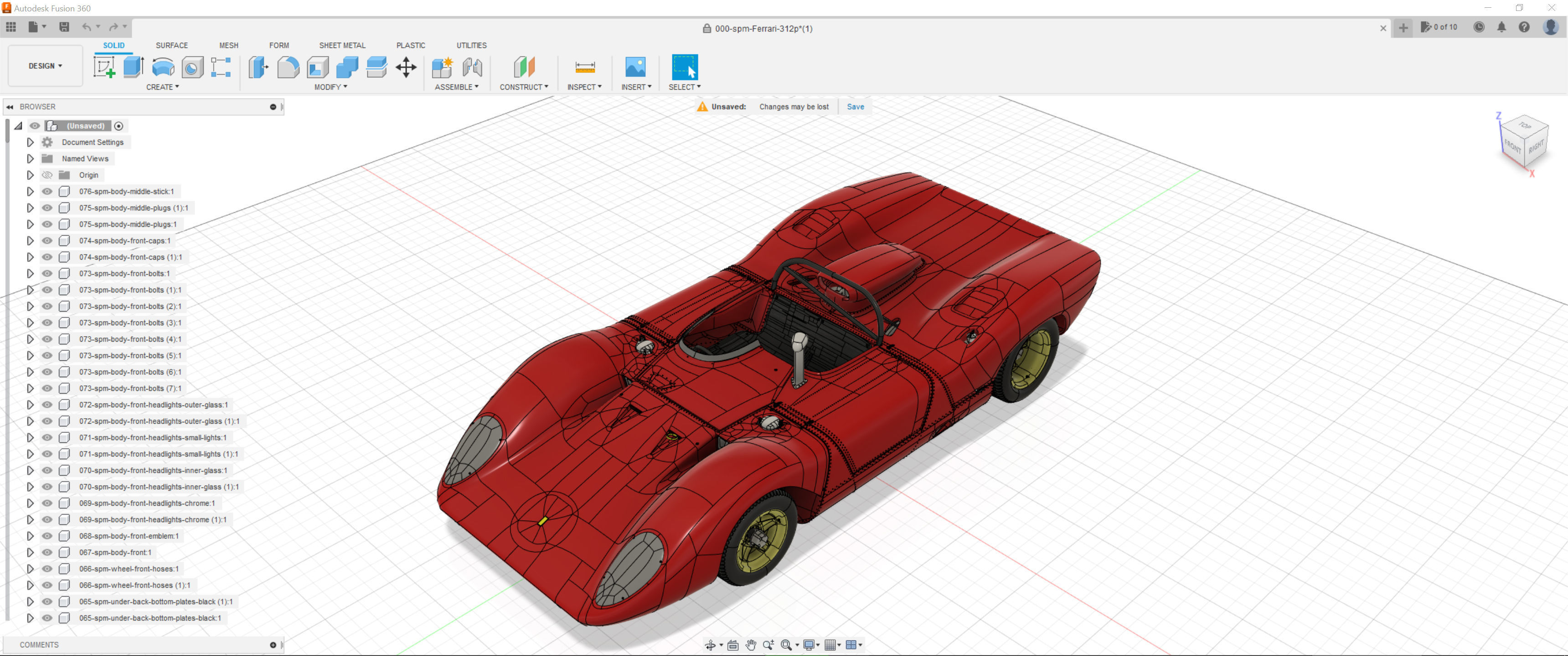
Task: Click the Save link in warning bar
Action: click(x=855, y=107)
